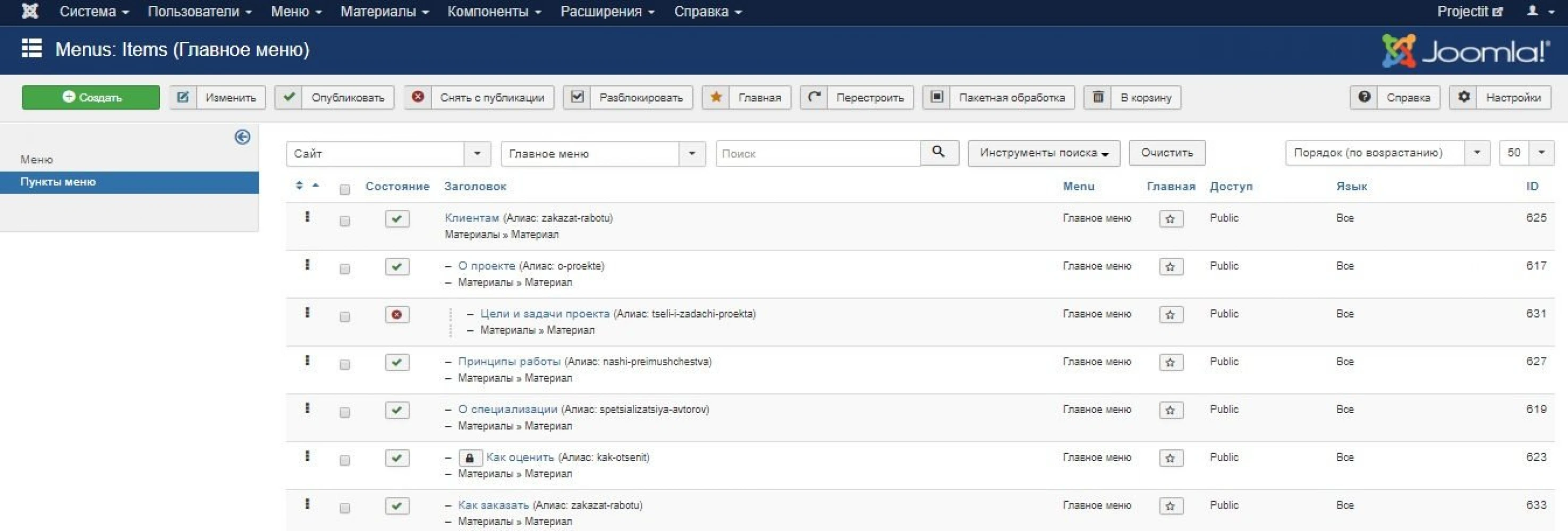This screenshot has height=531, width=1568.
Task: Click home star for Цели и задачи проекта
Action: click(x=1171, y=315)
